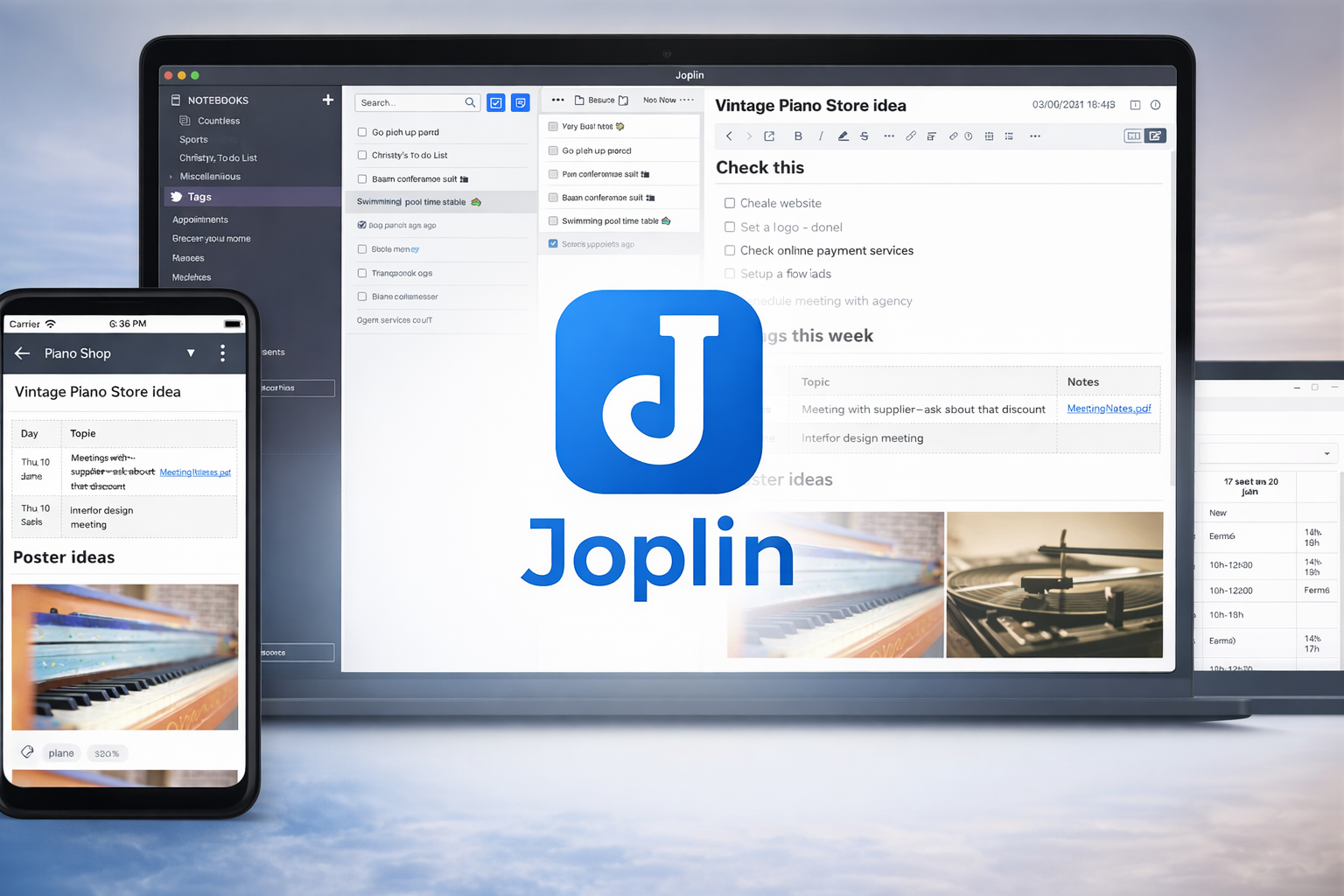Open the note properties info icon

[x=1156, y=105]
